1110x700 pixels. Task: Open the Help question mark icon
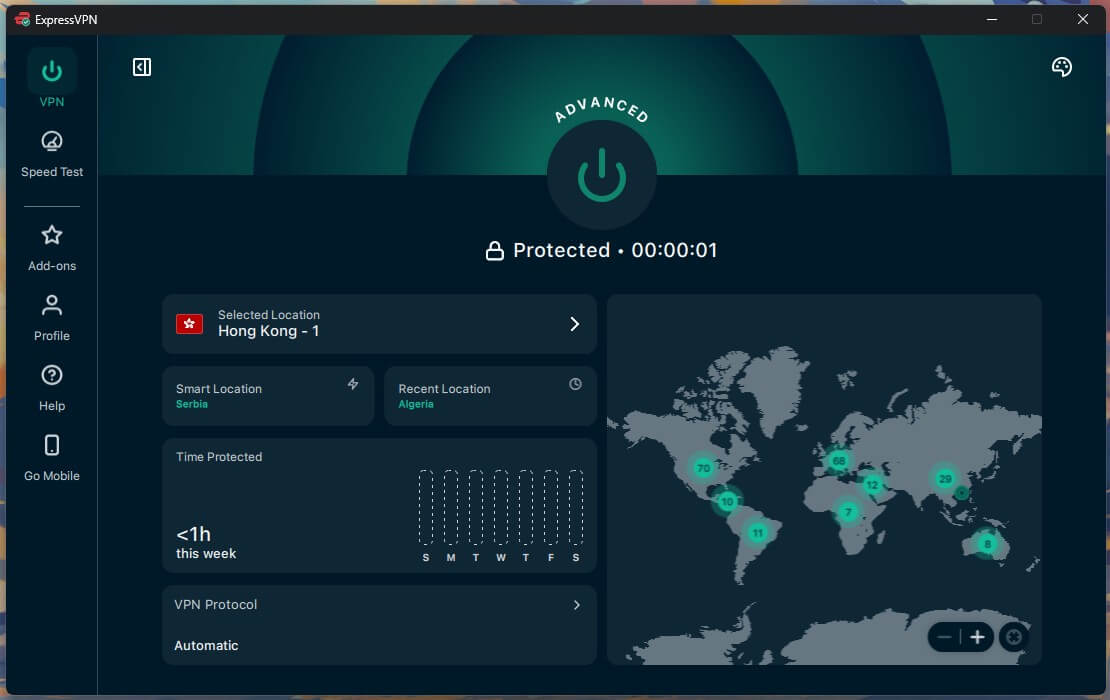[52, 375]
